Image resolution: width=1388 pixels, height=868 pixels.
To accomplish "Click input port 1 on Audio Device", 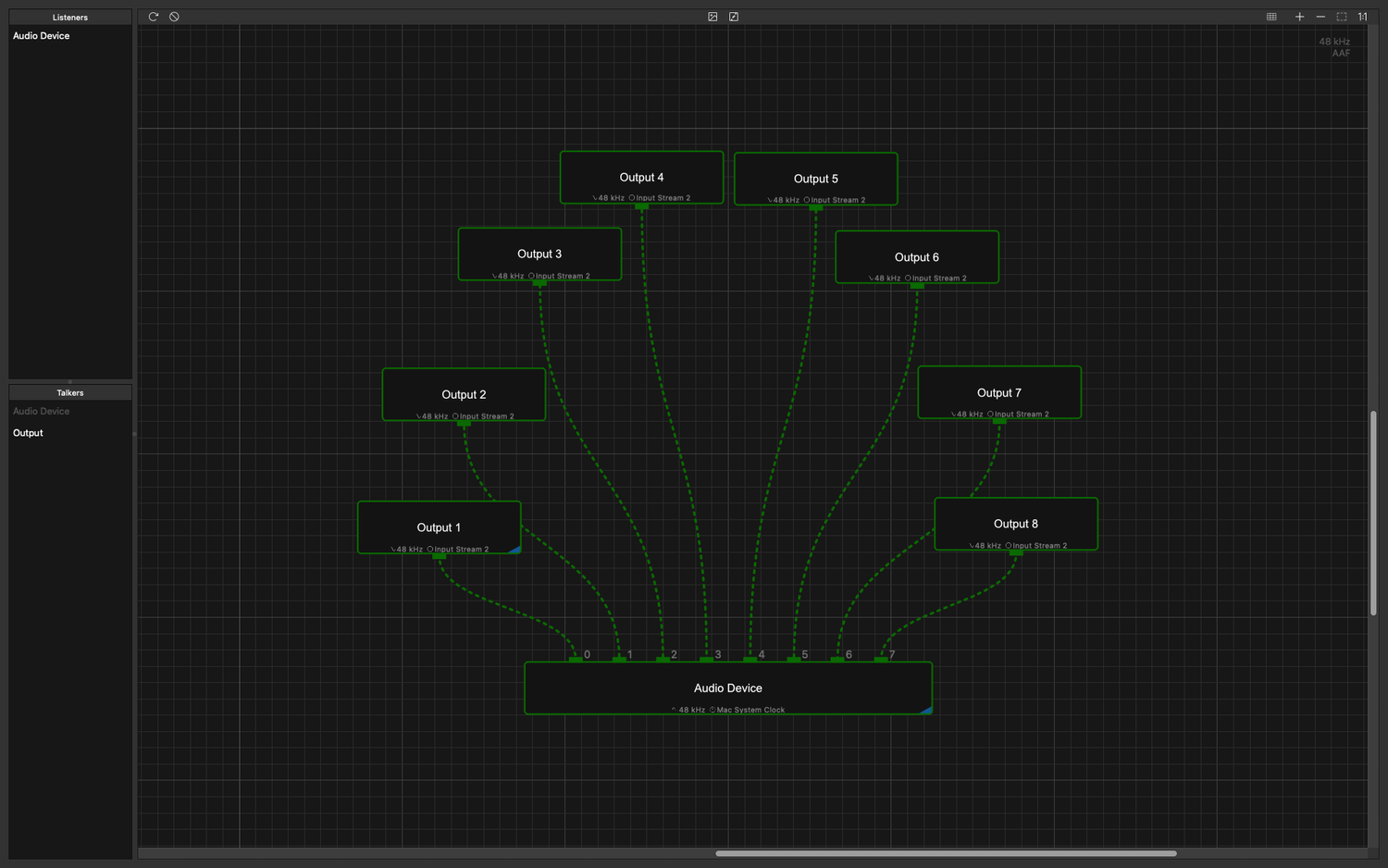I will (x=619, y=659).
